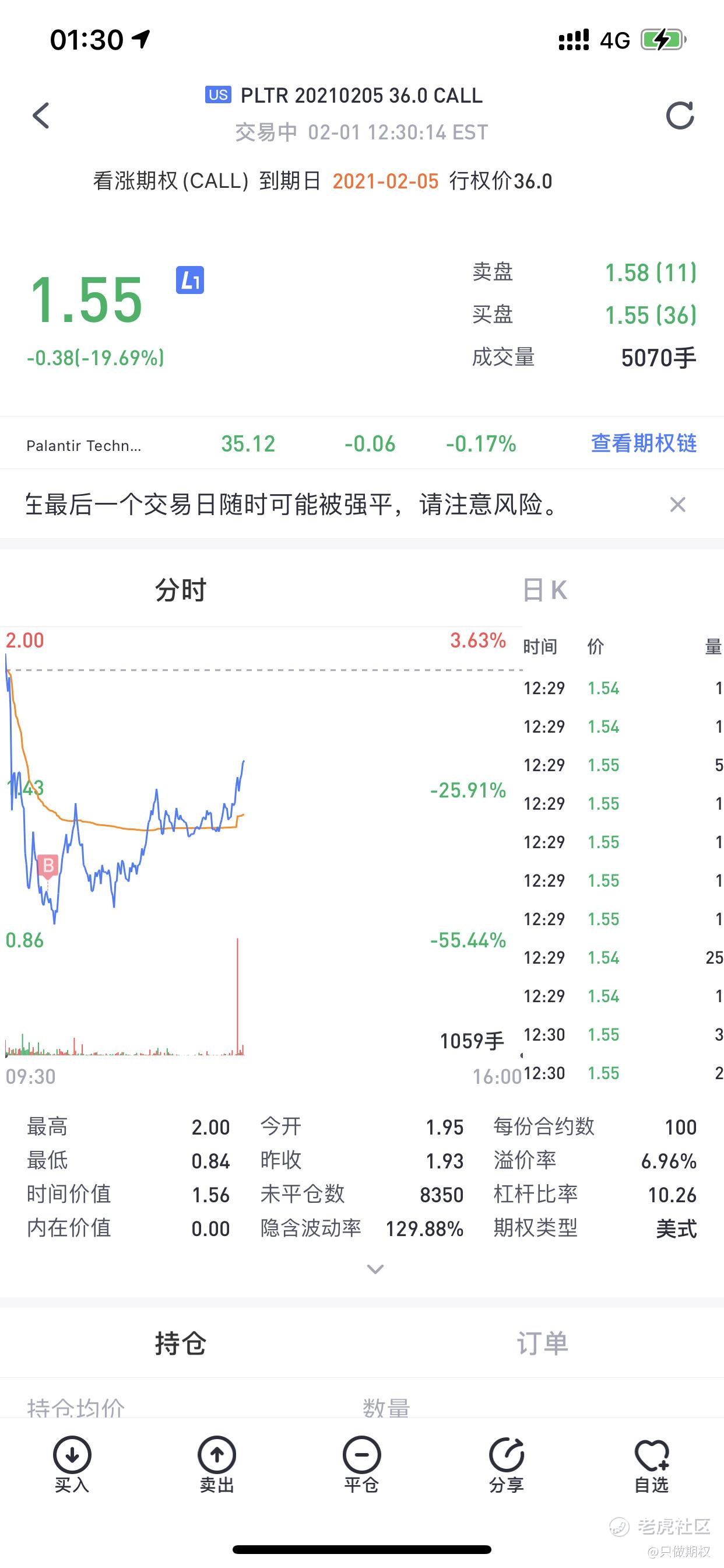Tap the B buy marker on chart
The width and height of the screenshot is (724, 1568).
(48, 865)
